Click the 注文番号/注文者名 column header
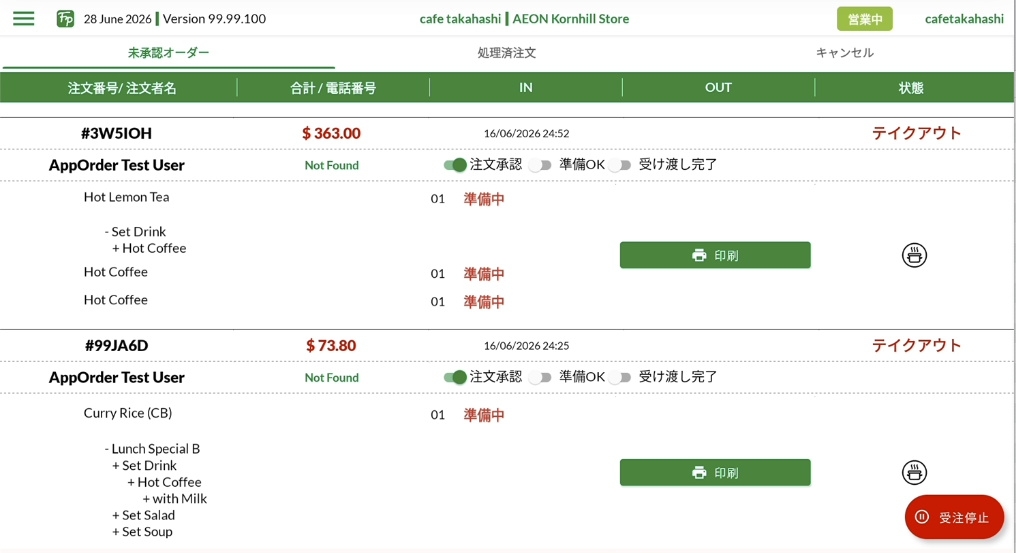 tap(122, 88)
